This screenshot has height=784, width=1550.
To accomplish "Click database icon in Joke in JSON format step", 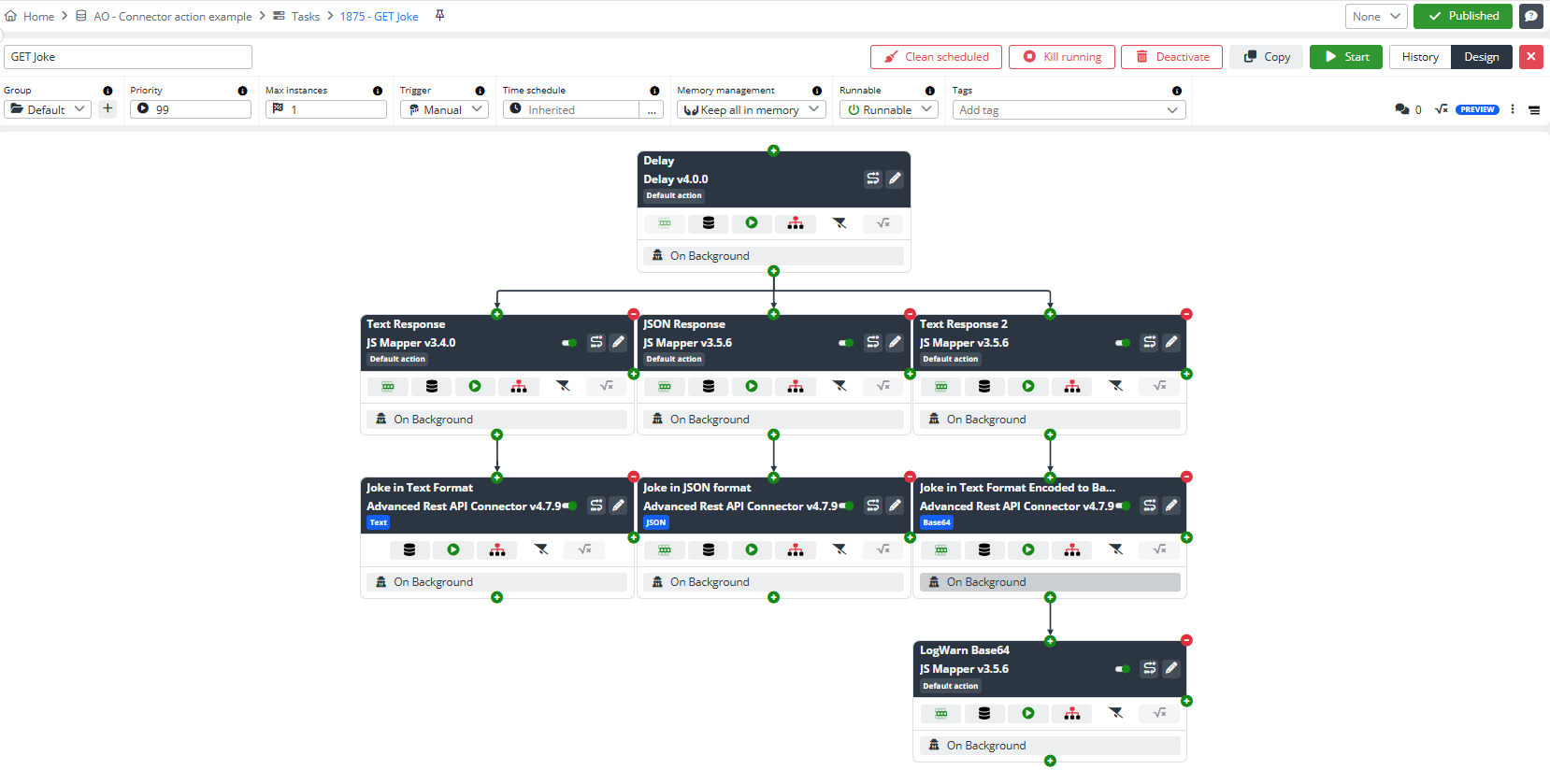I will click(x=708, y=549).
